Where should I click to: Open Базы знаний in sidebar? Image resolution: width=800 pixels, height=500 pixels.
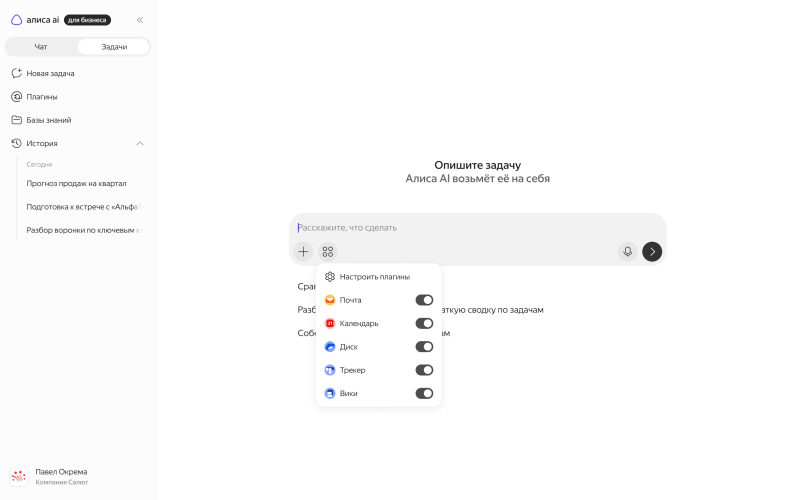tap(78, 120)
